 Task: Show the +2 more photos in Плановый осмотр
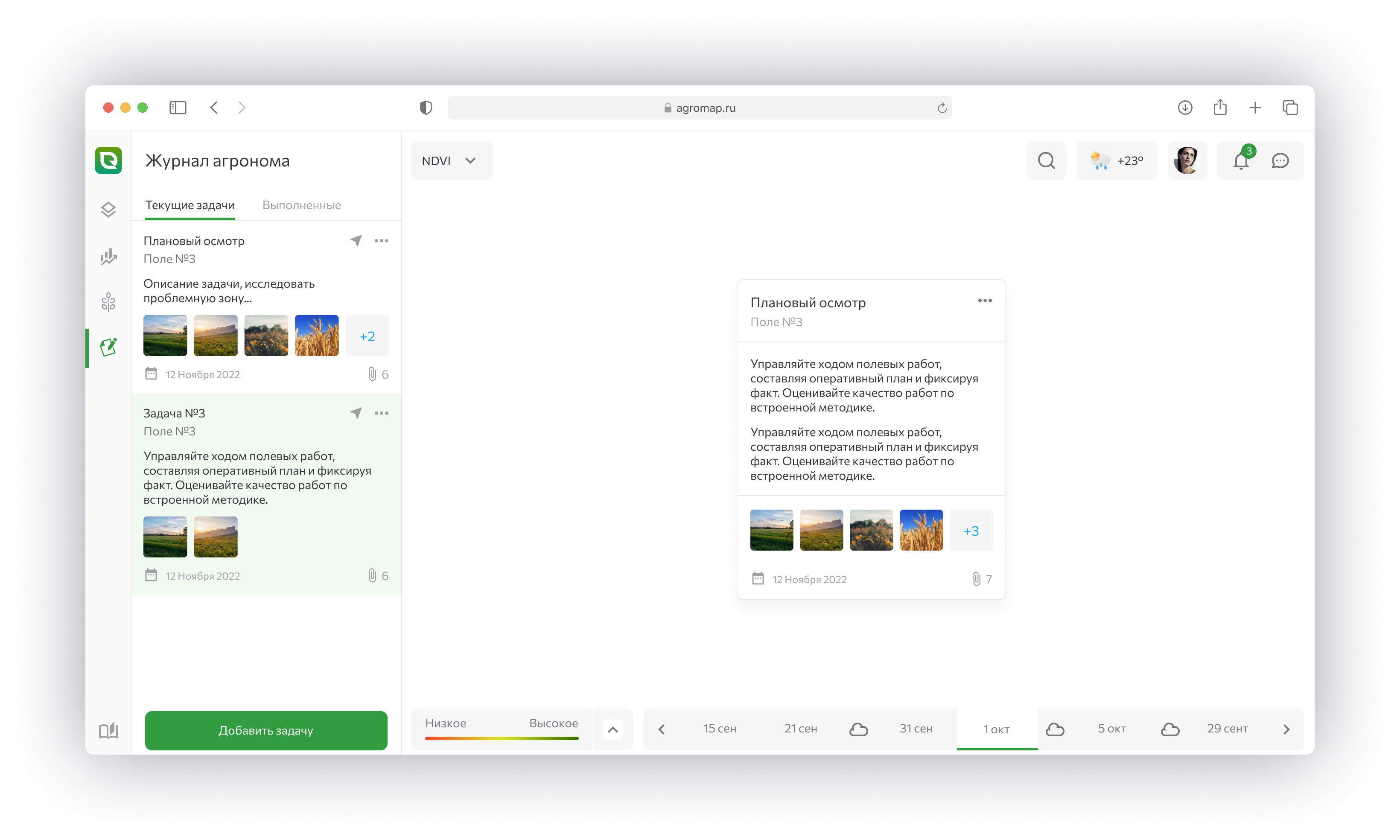[367, 335]
